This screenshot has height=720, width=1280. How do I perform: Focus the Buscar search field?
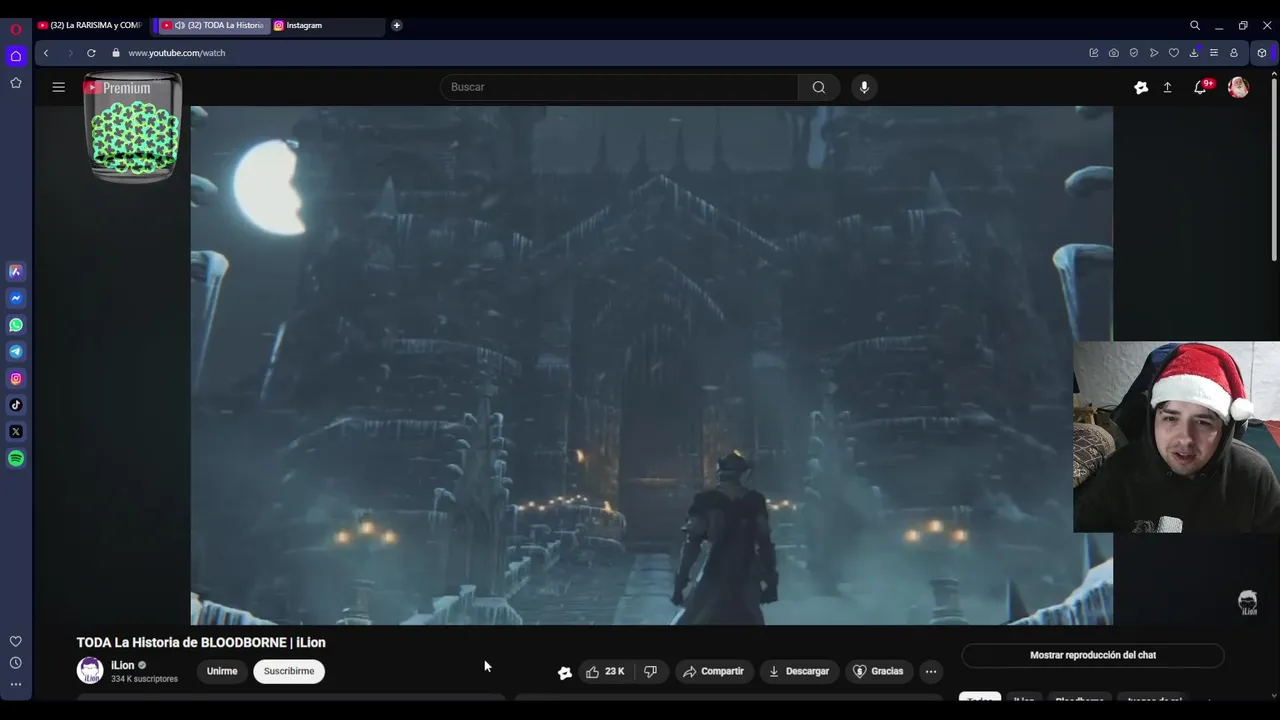coord(619,87)
